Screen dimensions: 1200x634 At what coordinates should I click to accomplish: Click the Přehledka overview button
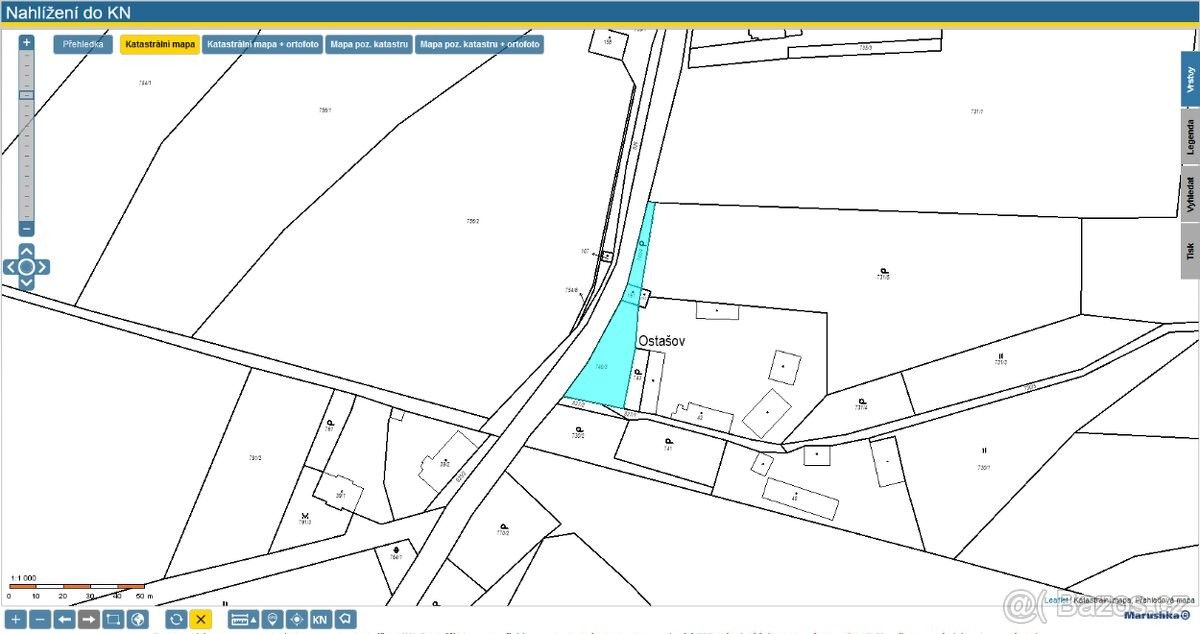coord(83,45)
